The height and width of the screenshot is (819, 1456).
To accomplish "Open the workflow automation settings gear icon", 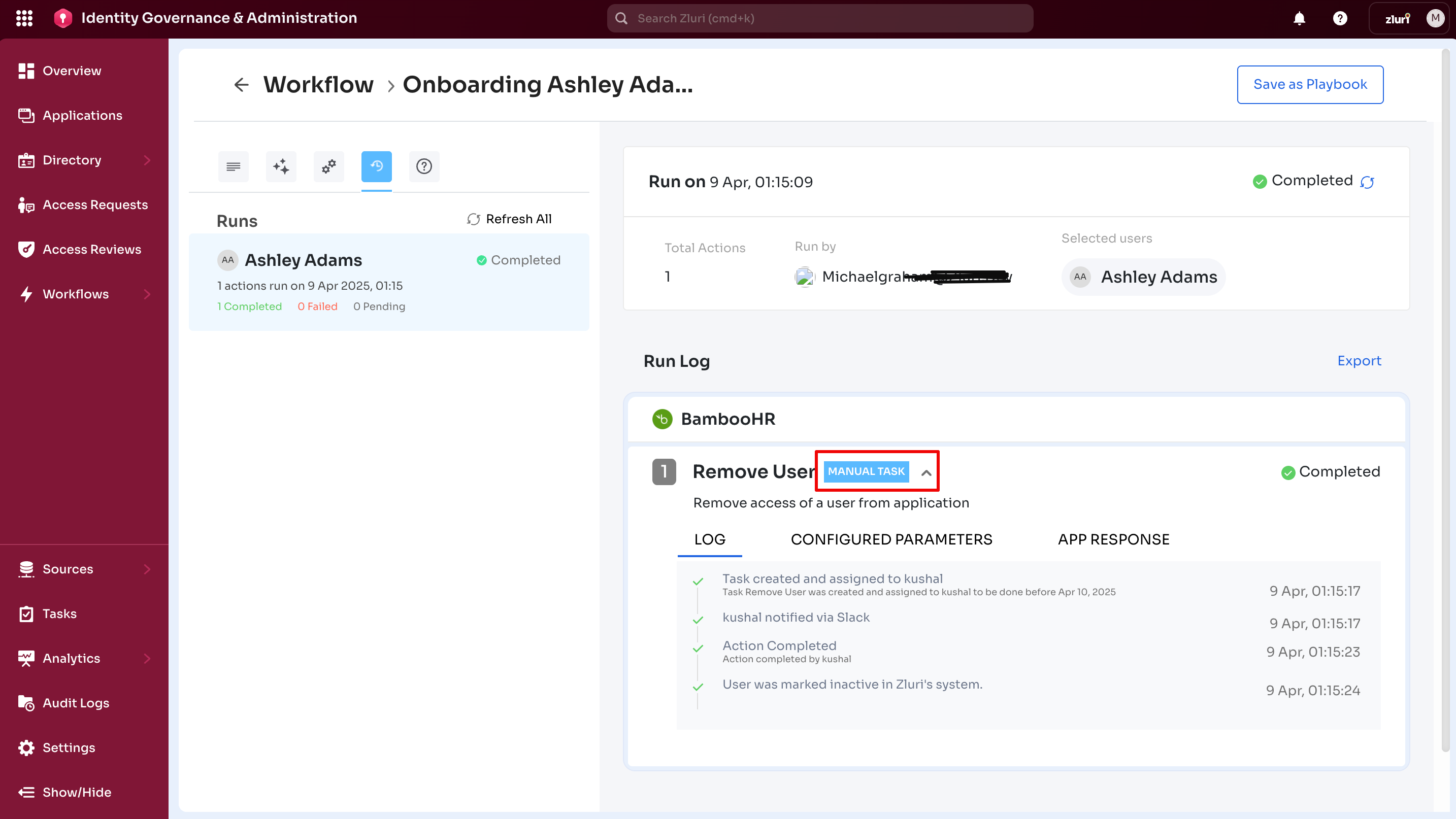I will pyautogui.click(x=328, y=166).
